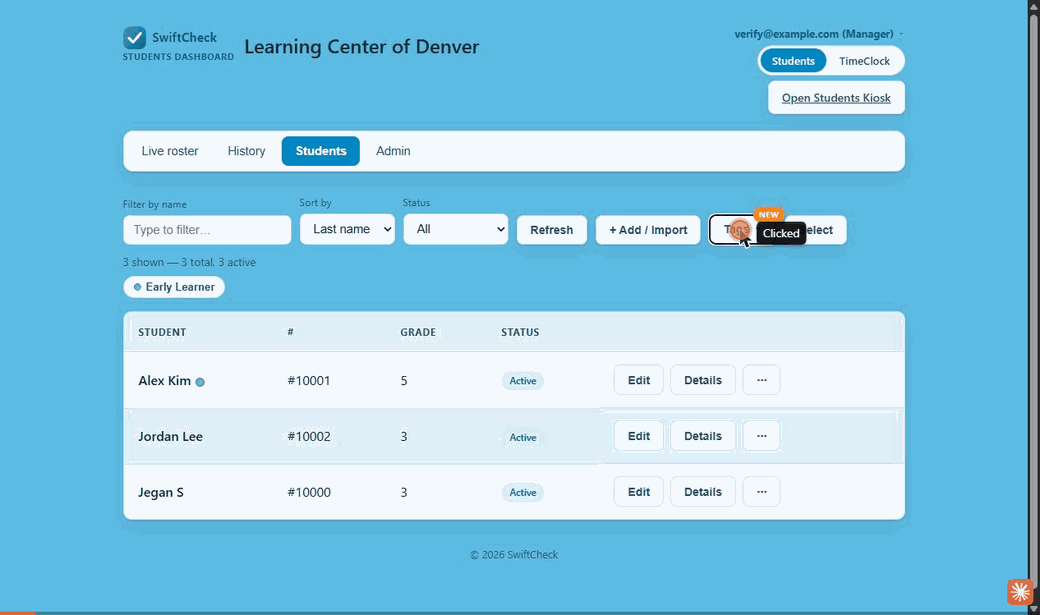Focus the Filter by name input
1040x615 pixels.
207,230
